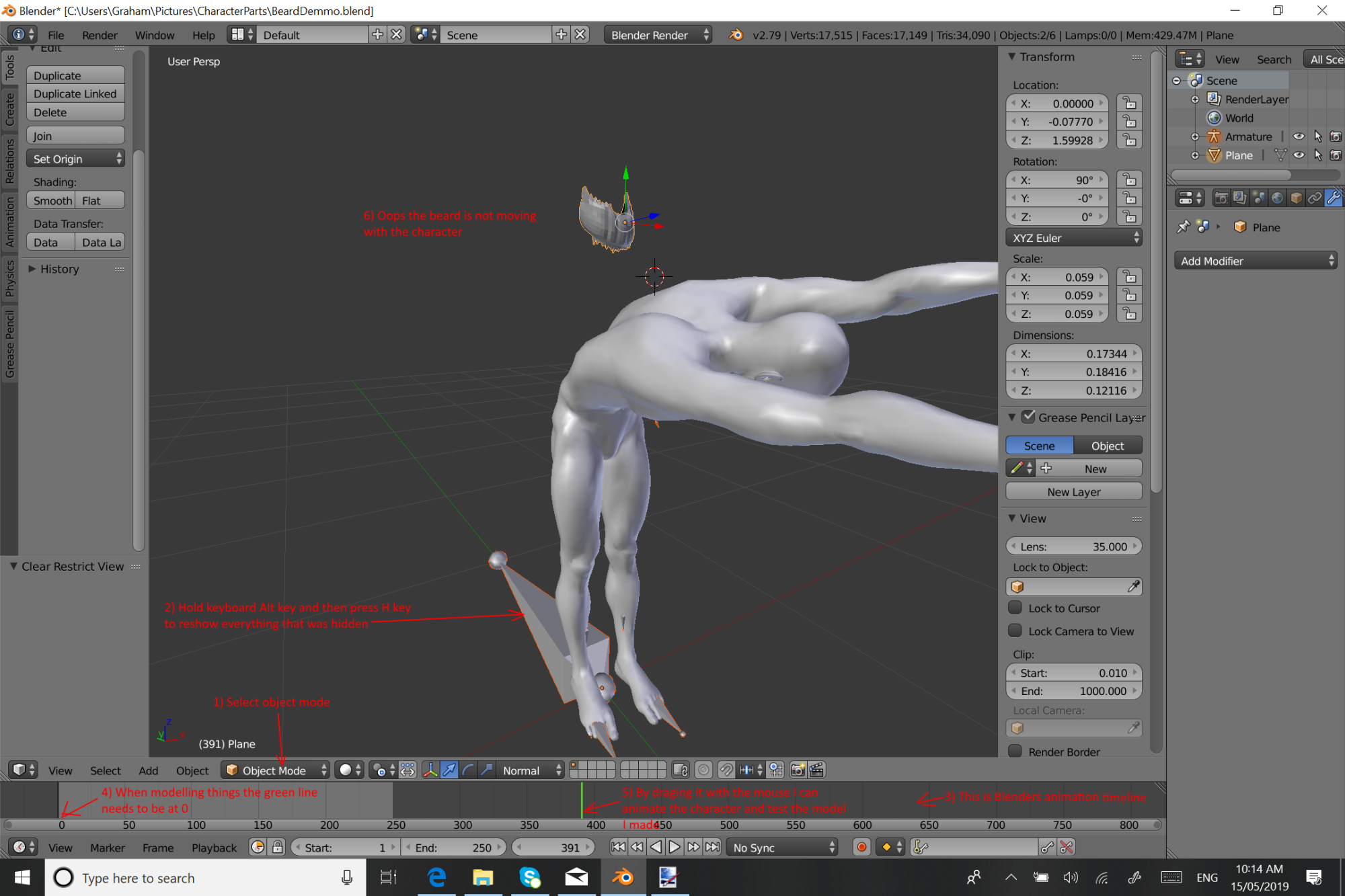Switch to the Create tab in tool shelf
The height and width of the screenshot is (896, 1345).
tap(9, 109)
